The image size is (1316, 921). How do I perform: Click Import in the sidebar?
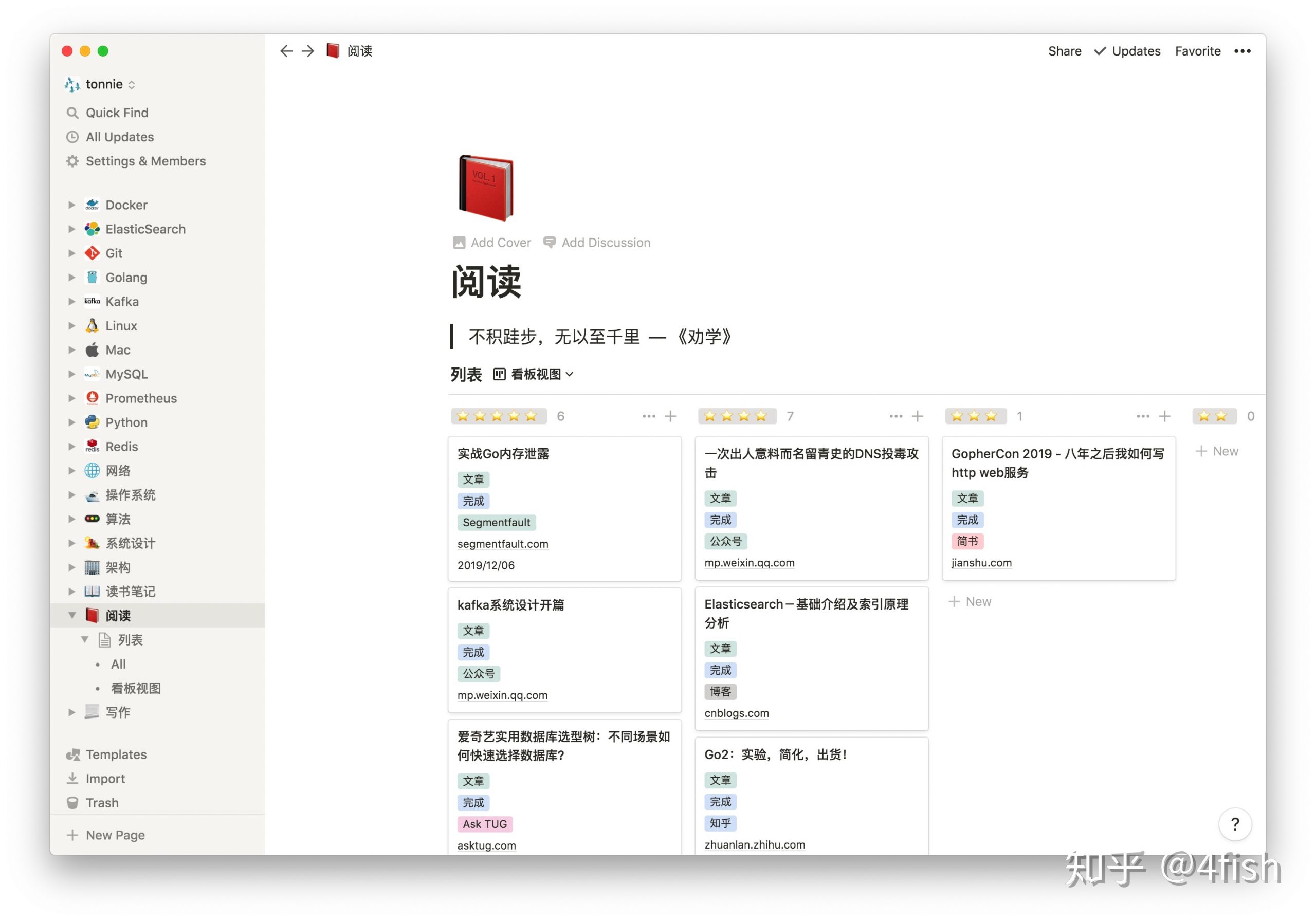tap(105, 778)
